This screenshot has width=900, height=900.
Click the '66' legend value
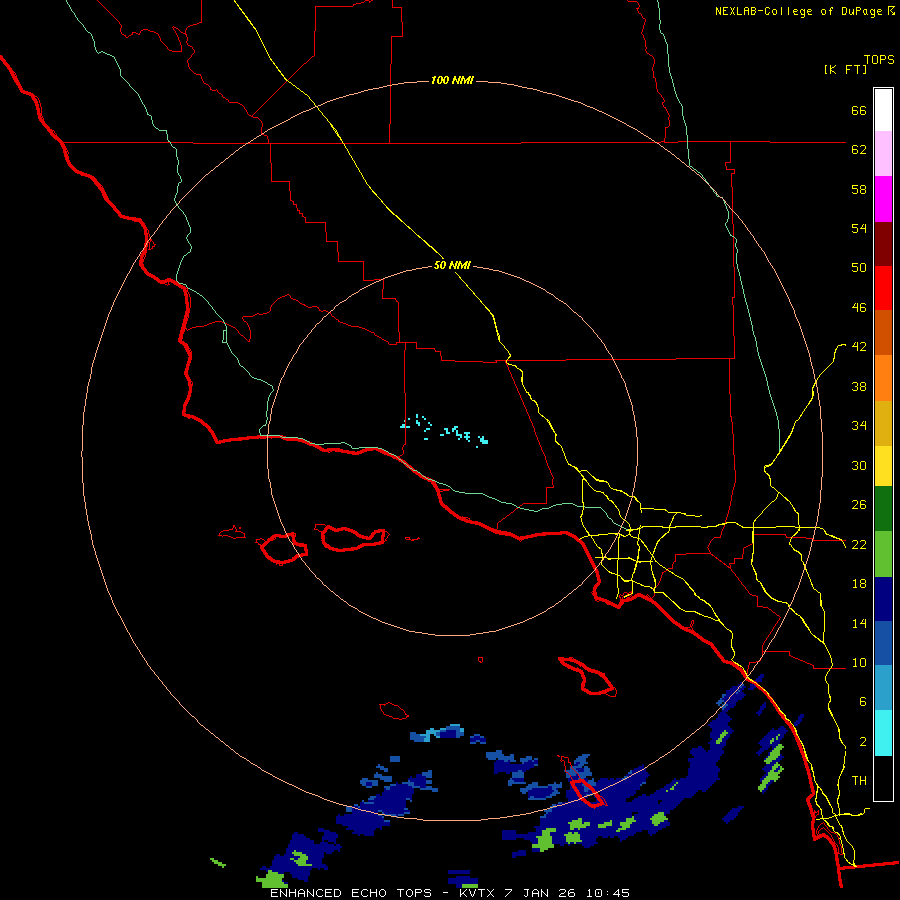pos(859,110)
